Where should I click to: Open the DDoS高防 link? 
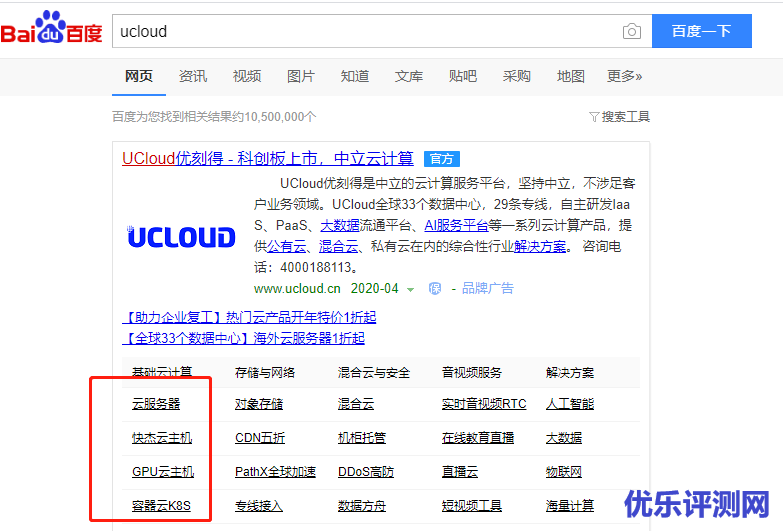(x=366, y=472)
